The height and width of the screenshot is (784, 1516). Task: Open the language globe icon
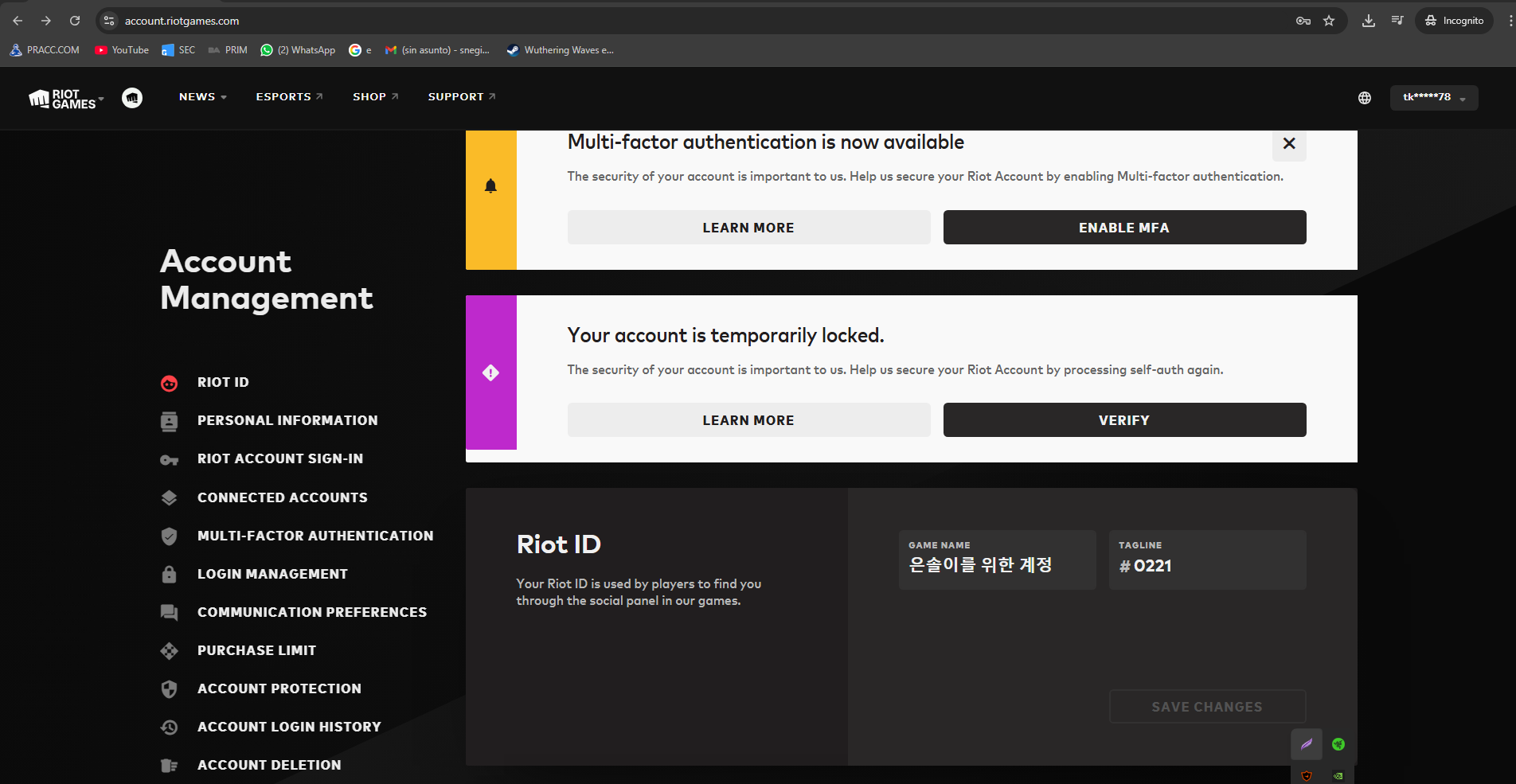pyautogui.click(x=1365, y=98)
